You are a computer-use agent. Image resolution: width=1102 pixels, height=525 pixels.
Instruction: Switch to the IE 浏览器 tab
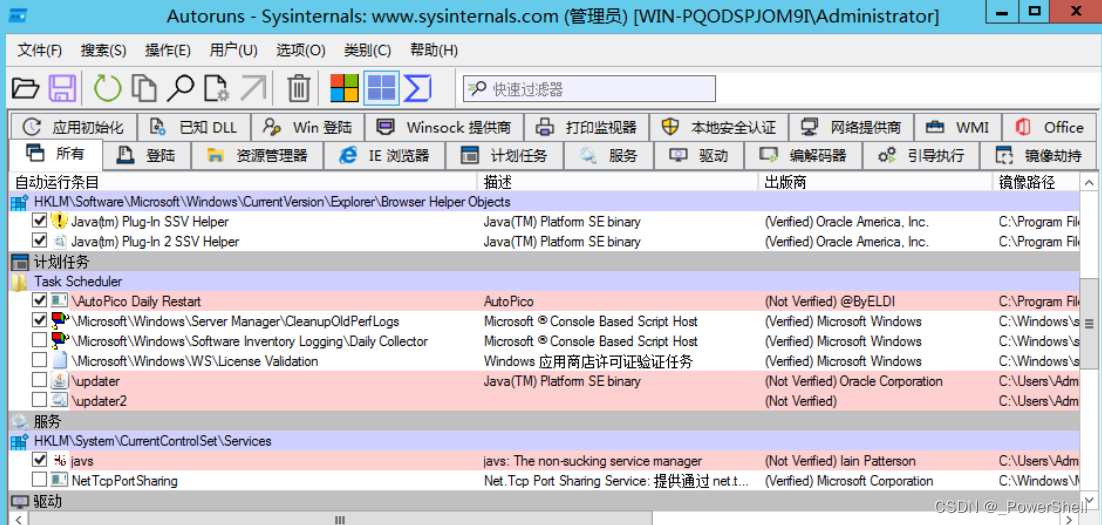tap(384, 155)
